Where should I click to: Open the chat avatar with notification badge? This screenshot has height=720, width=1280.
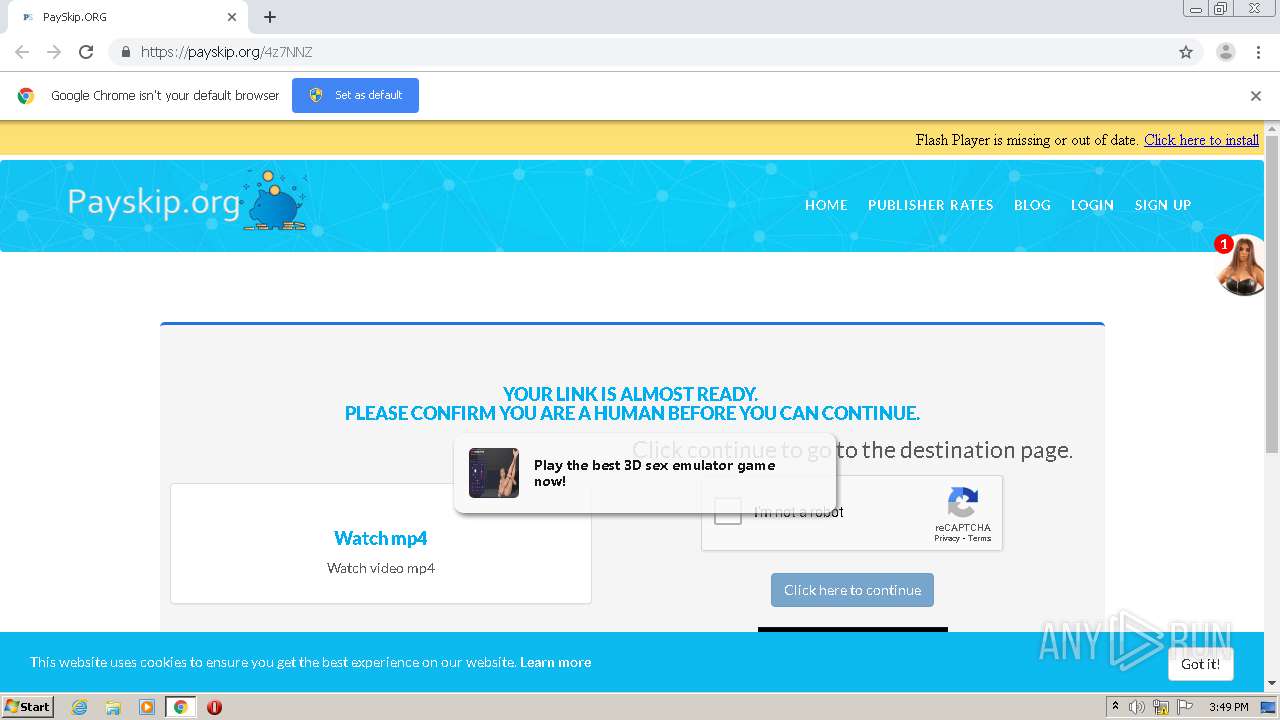click(1242, 266)
